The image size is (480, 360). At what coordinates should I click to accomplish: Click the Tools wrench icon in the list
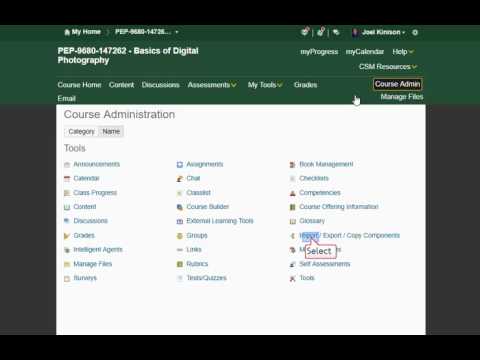(293, 278)
